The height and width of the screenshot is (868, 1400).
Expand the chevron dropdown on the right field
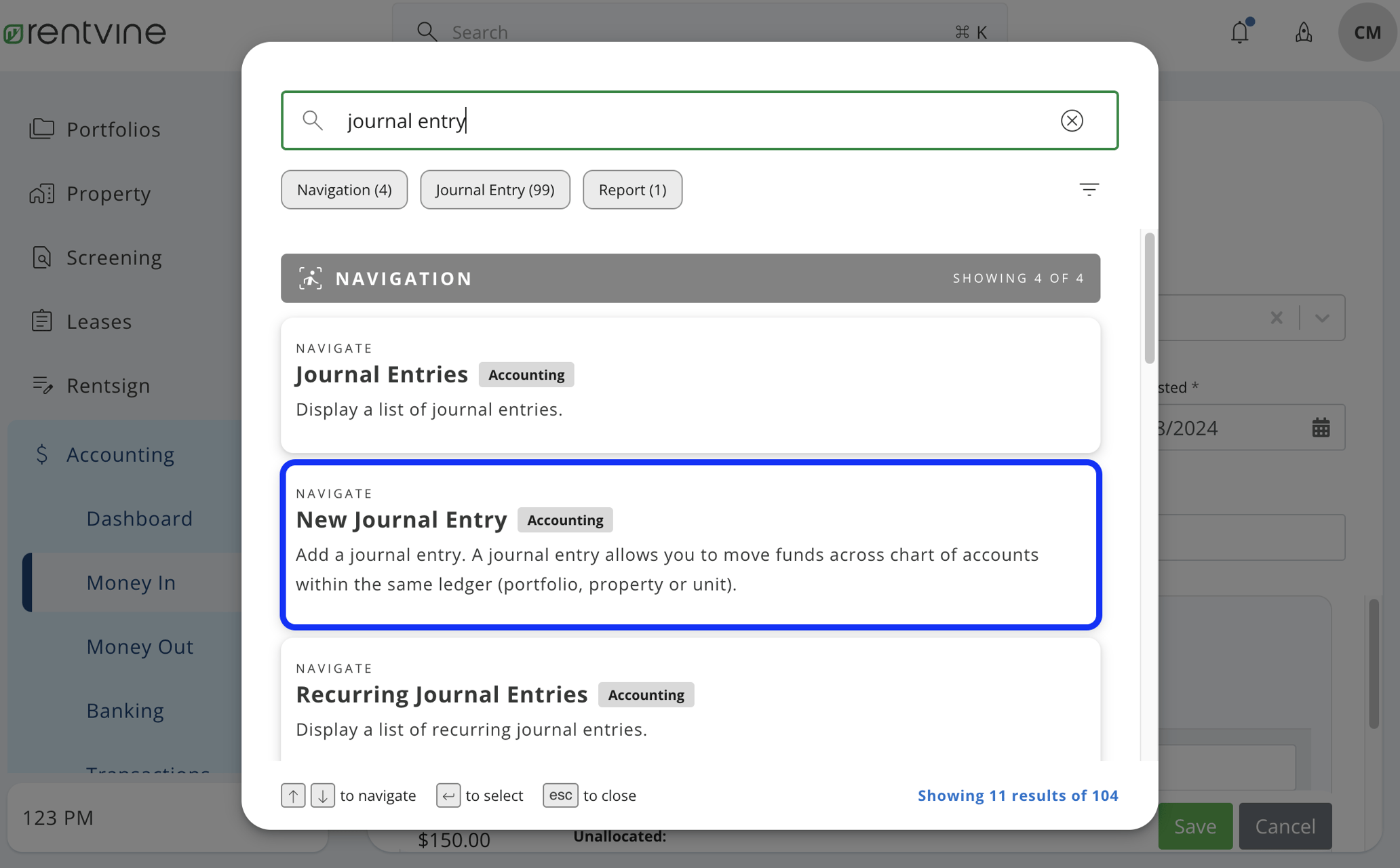1321,317
